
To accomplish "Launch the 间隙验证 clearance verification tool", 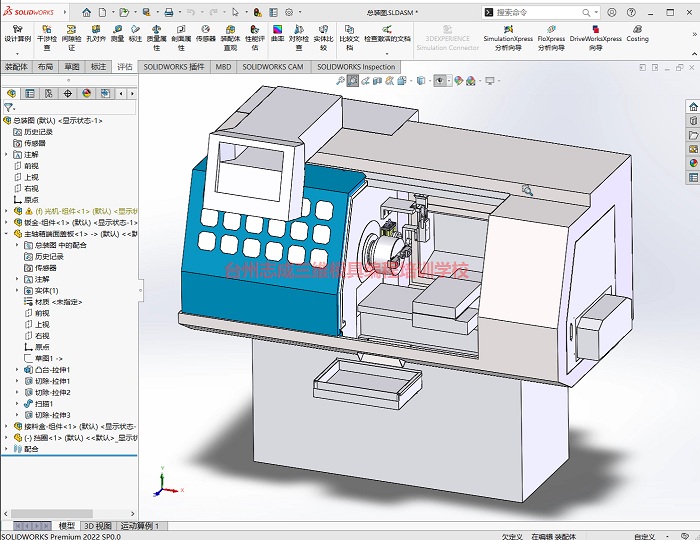I will pos(71,37).
